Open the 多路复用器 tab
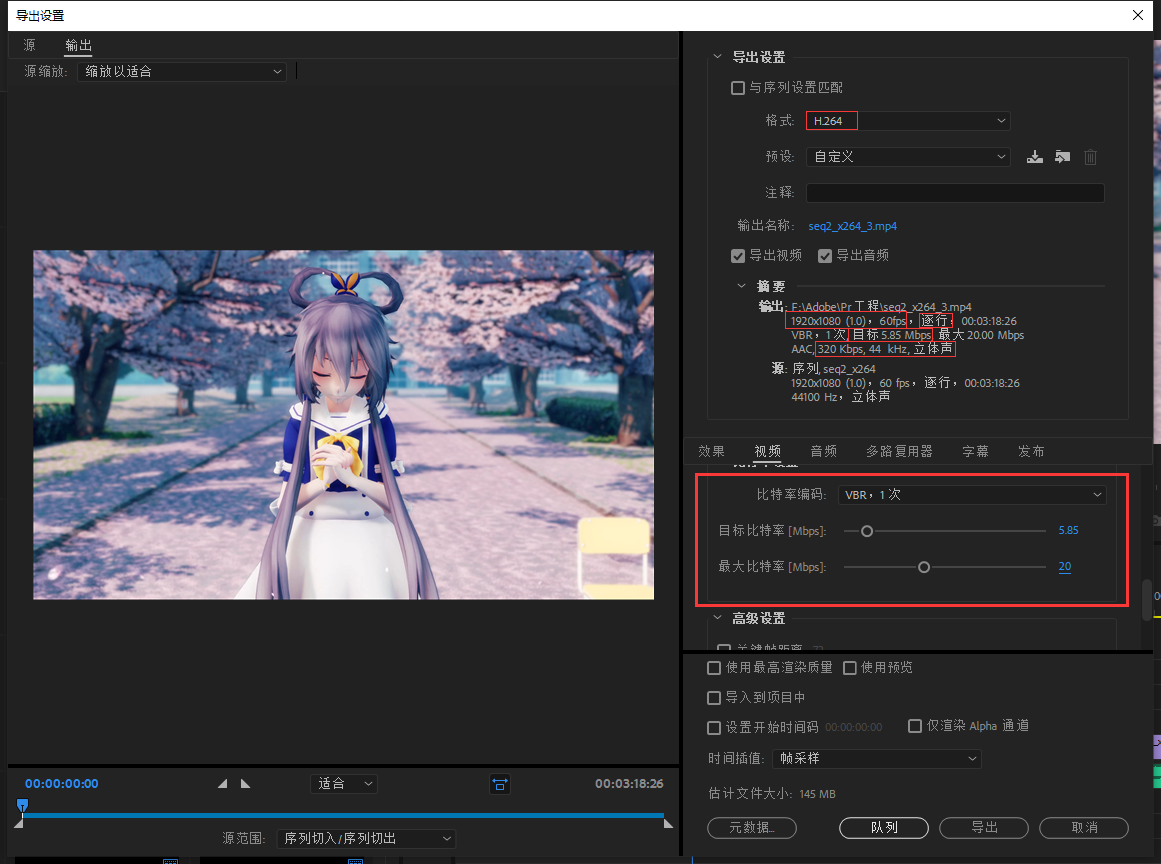 [900, 451]
